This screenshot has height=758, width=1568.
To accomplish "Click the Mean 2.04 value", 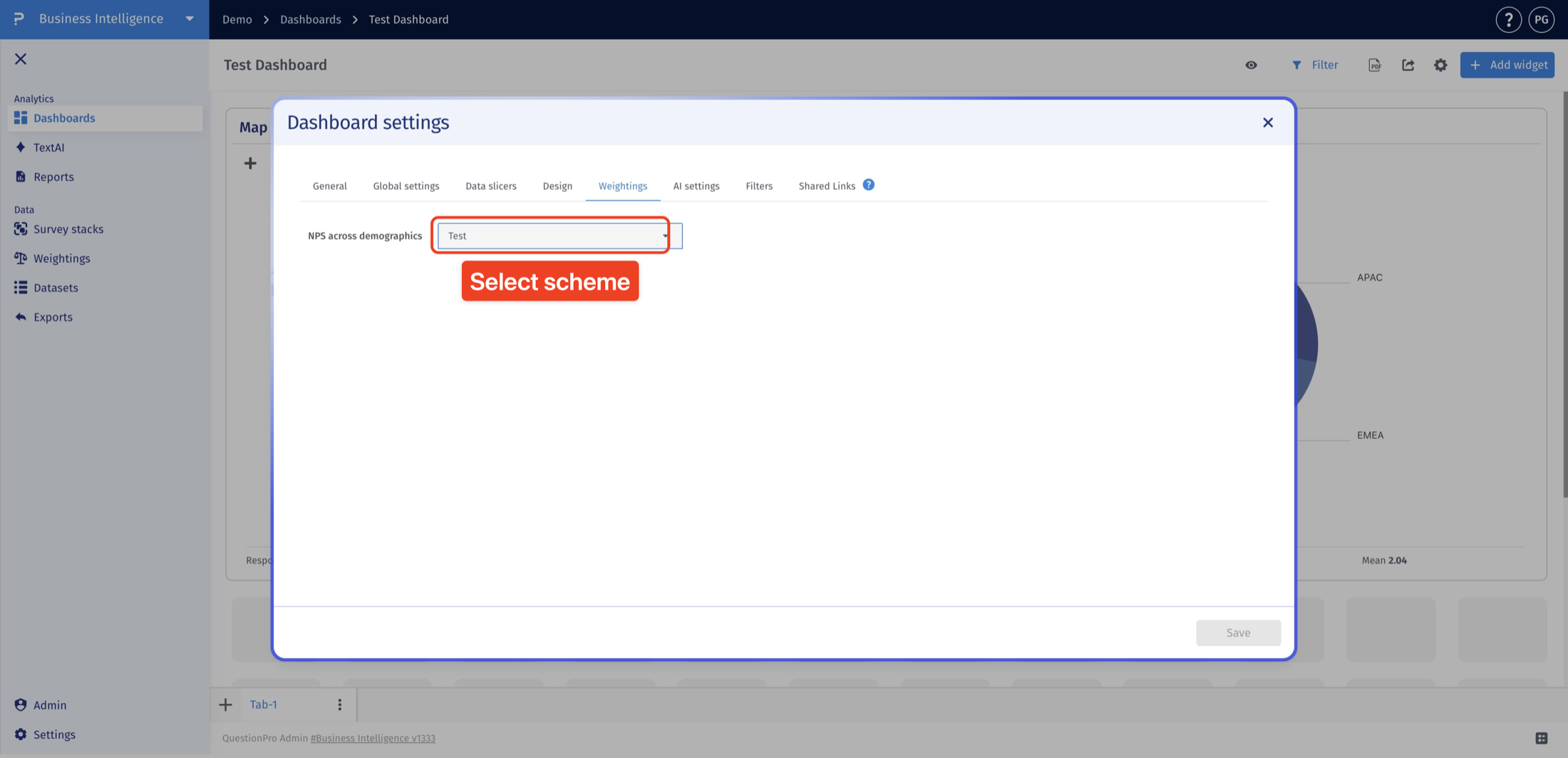I will 1384,560.
